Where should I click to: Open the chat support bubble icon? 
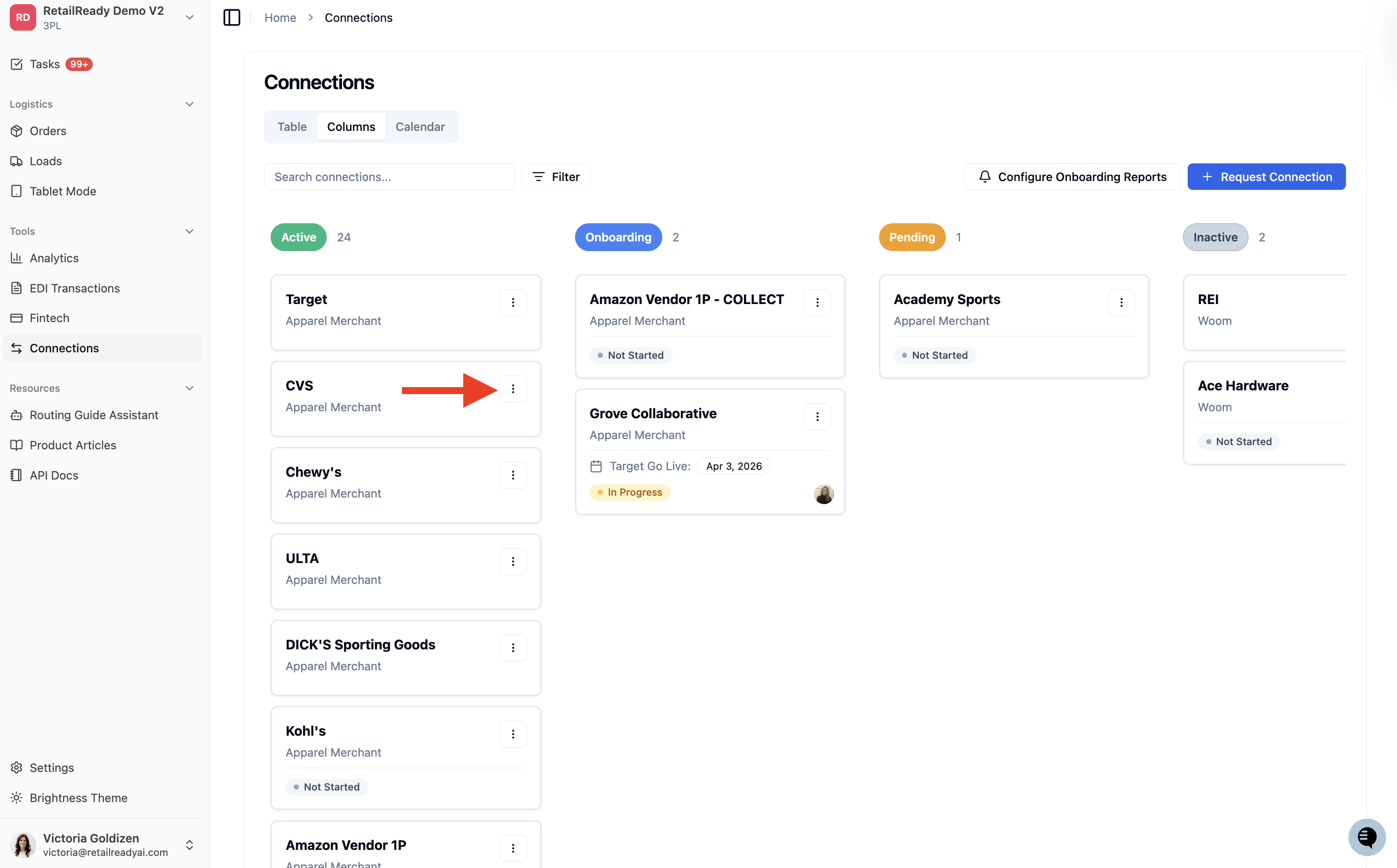coord(1366,837)
